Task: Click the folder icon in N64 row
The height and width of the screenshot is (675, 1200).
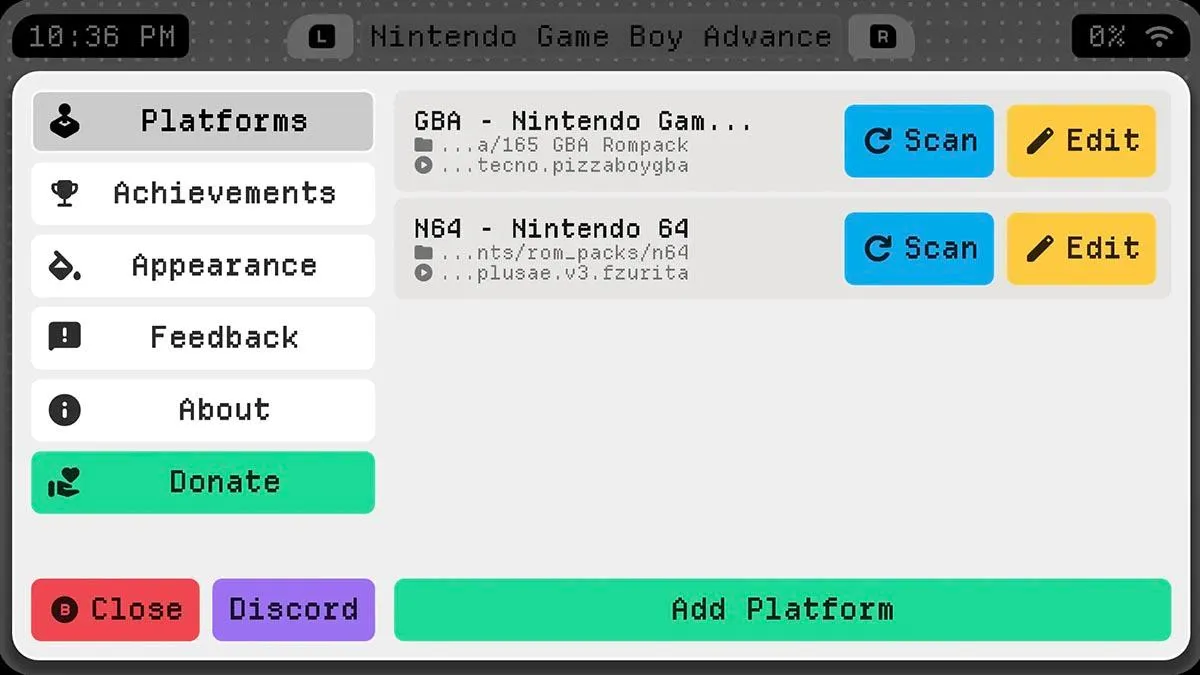Action: coord(424,253)
